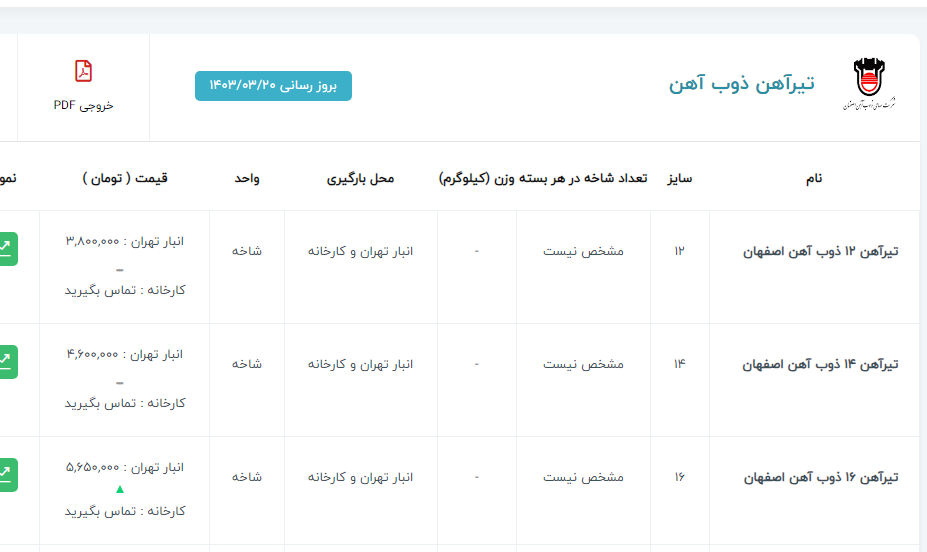This screenshot has width=927, height=552.
Task: Click the تیرآهن ذوب آهن page title
Action: pos(741,84)
